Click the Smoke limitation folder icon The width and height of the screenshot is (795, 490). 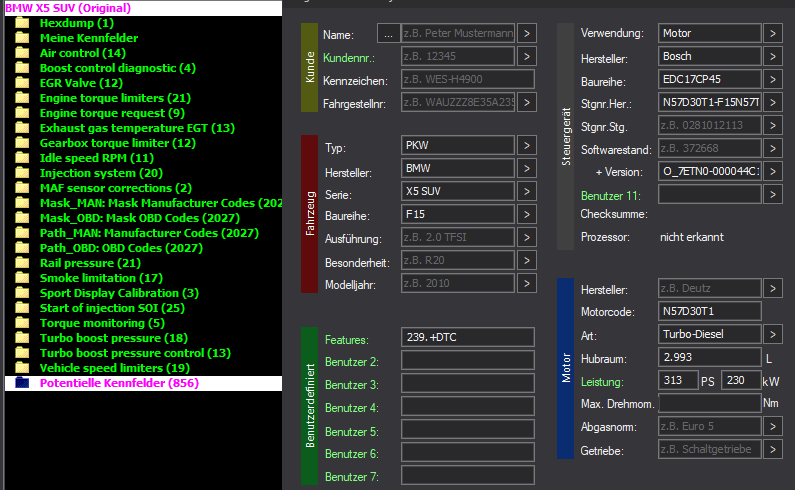coord(22,278)
